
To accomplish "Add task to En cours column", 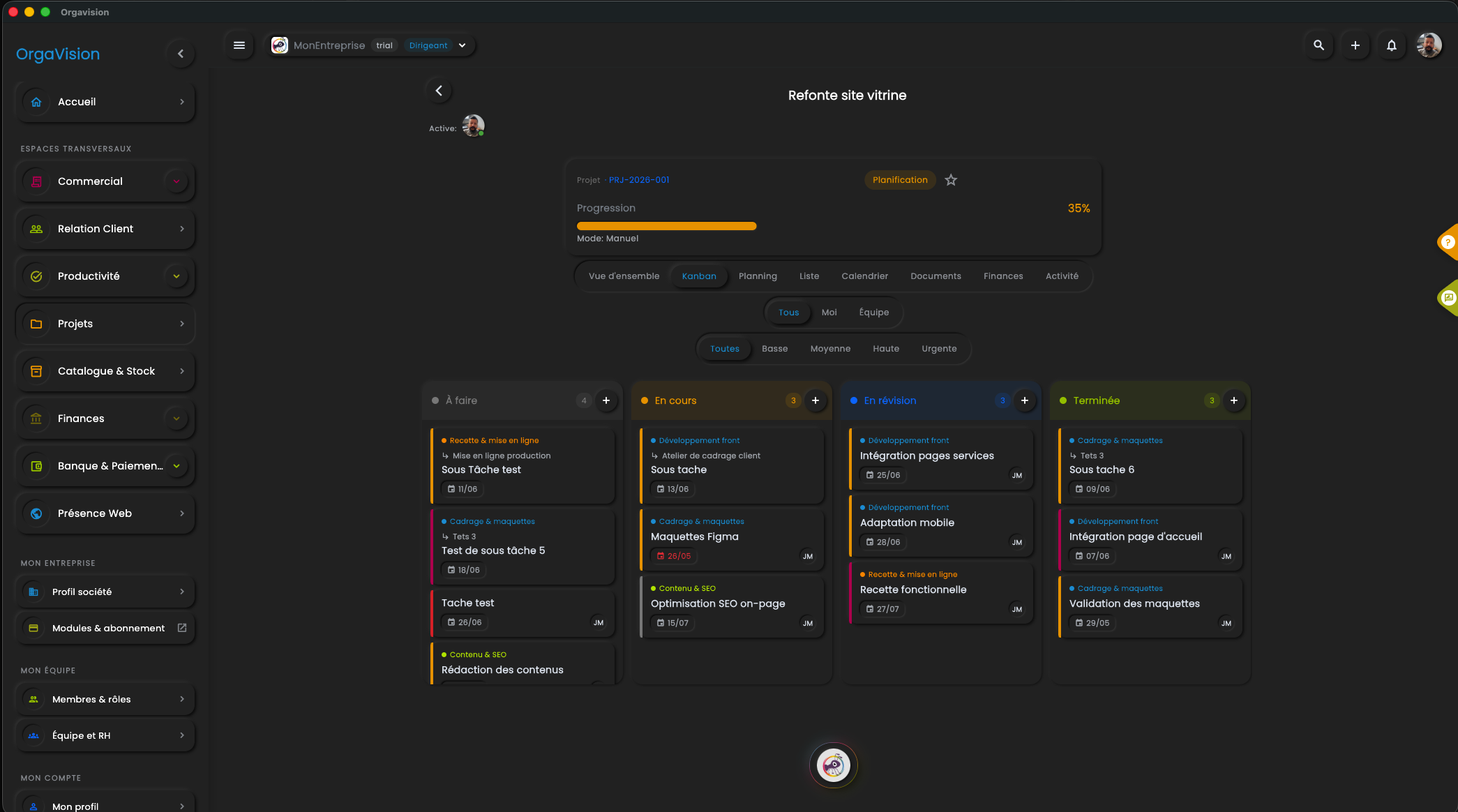I will pos(816,400).
